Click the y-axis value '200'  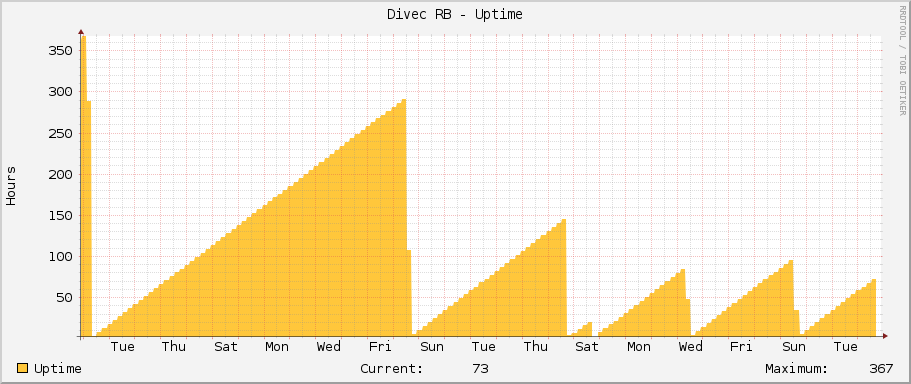point(60,174)
